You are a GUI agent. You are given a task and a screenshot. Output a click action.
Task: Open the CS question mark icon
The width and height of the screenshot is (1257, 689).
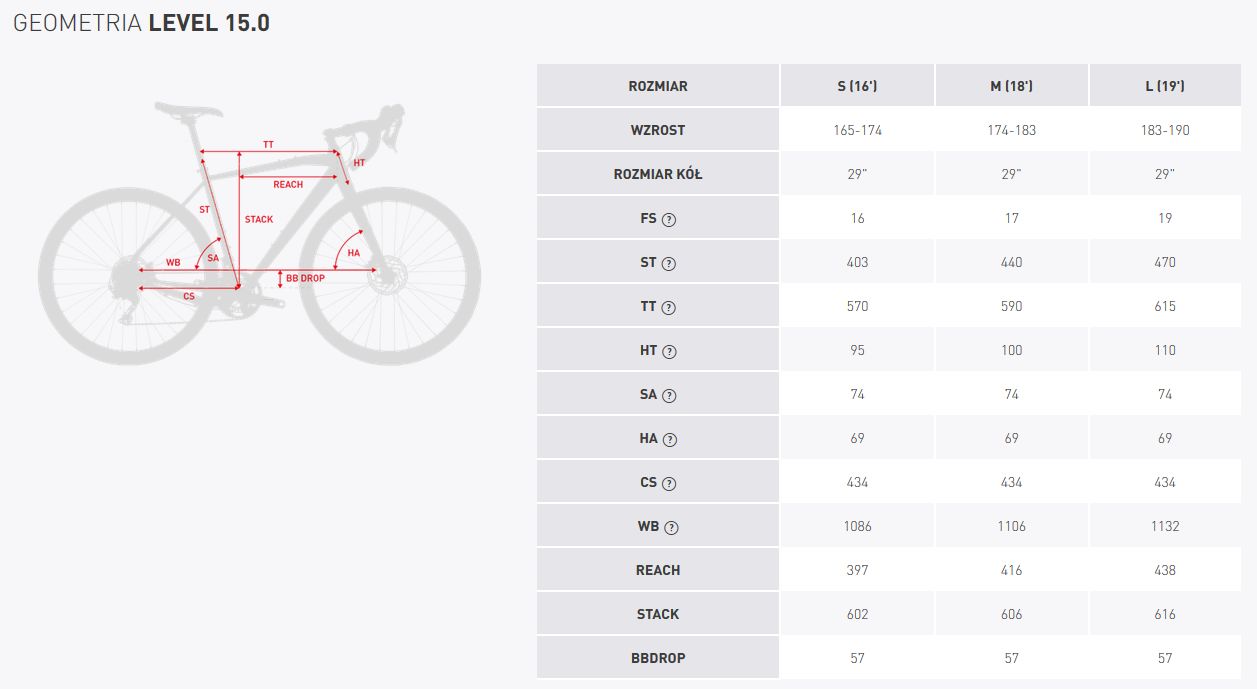pyautogui.click(x=670, y=483)
